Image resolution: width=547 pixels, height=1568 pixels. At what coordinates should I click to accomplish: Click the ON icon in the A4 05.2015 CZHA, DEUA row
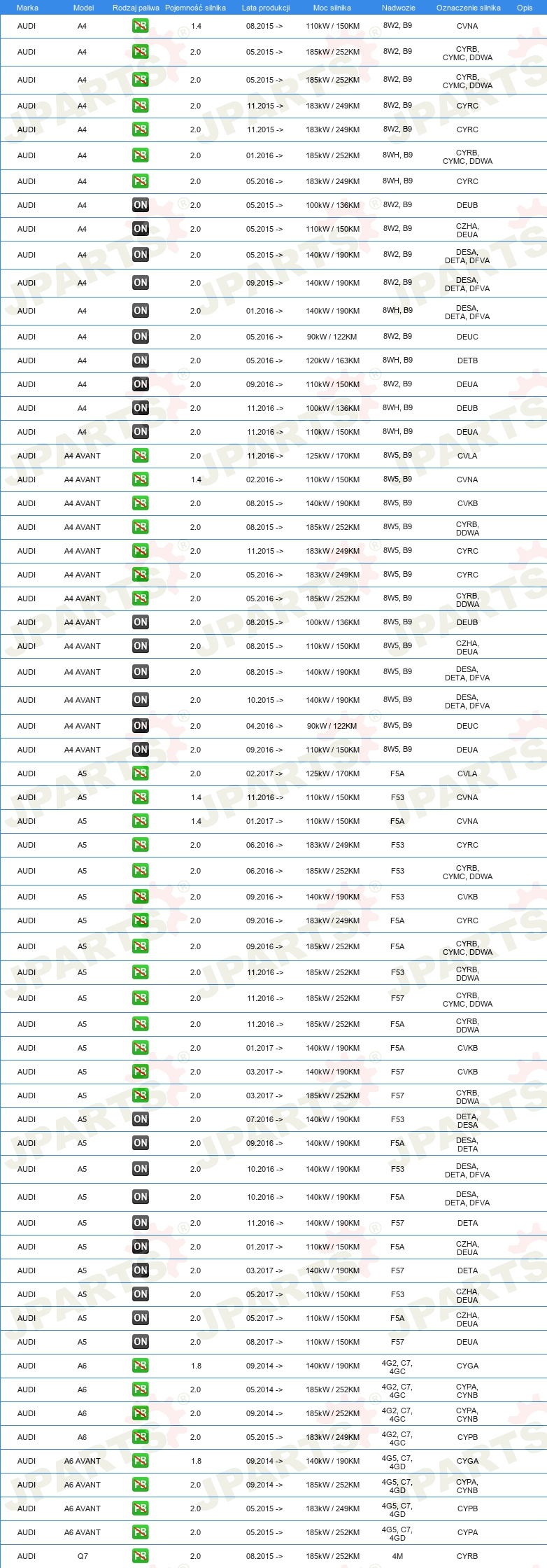point(140,229)
